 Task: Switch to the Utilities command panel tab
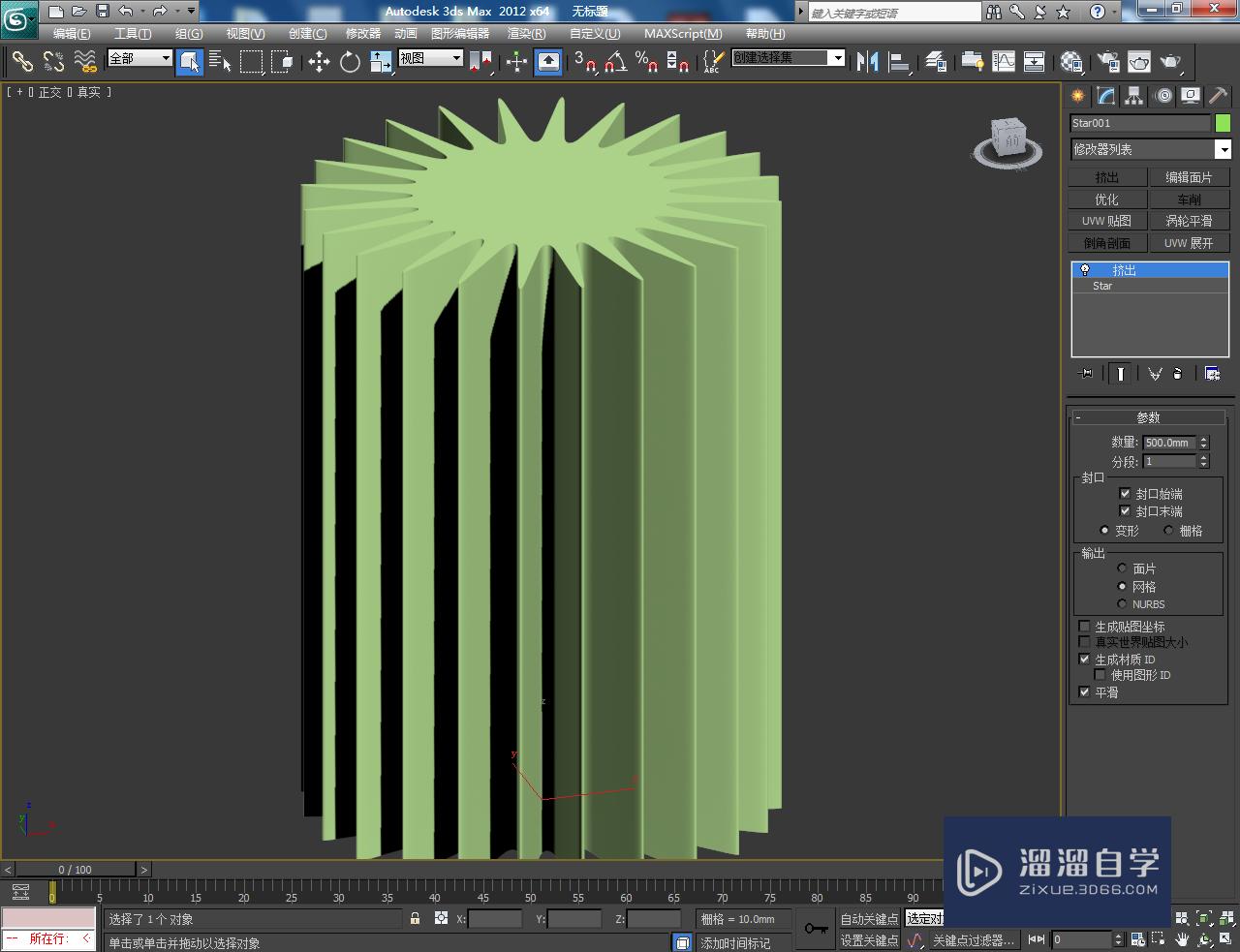tap(1218, 96)
